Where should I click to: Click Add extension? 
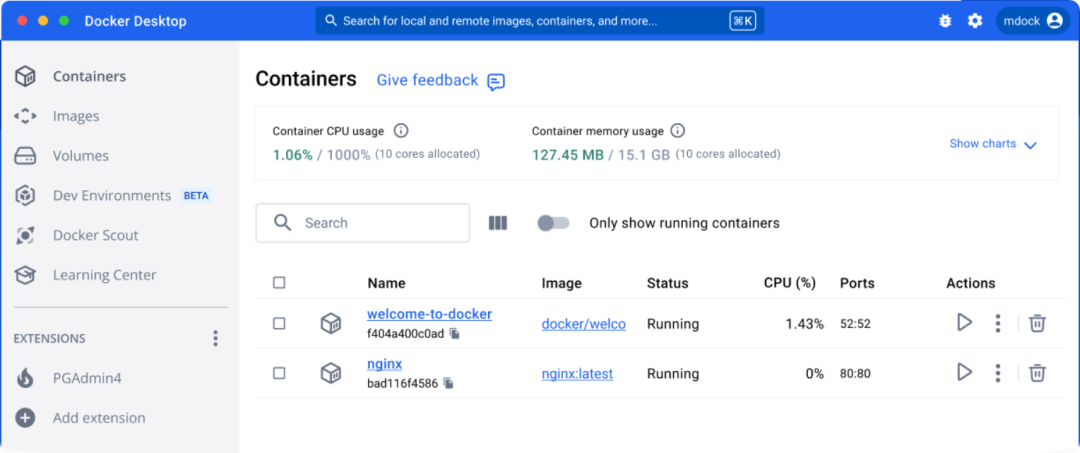pyautogui.click(x=99, y=418)
